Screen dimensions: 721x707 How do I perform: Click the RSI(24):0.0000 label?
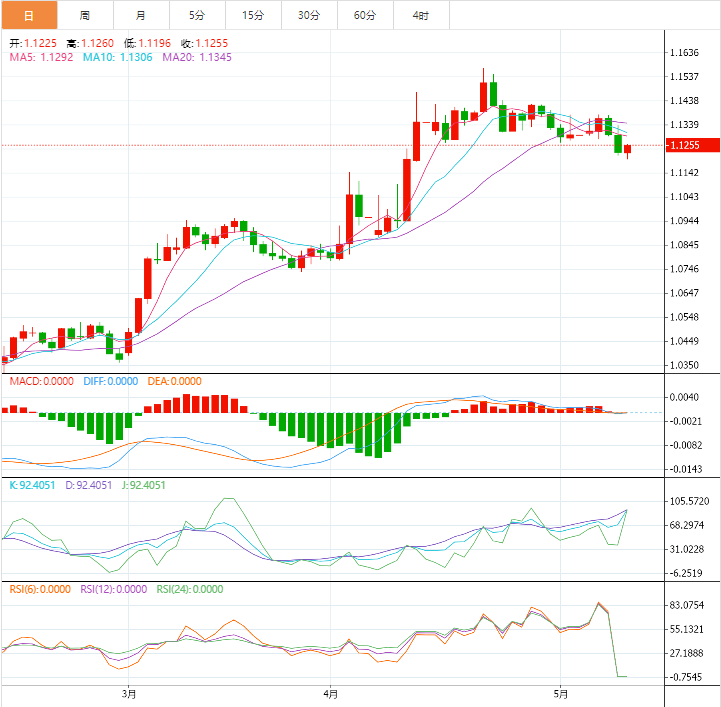click(190, 589)
